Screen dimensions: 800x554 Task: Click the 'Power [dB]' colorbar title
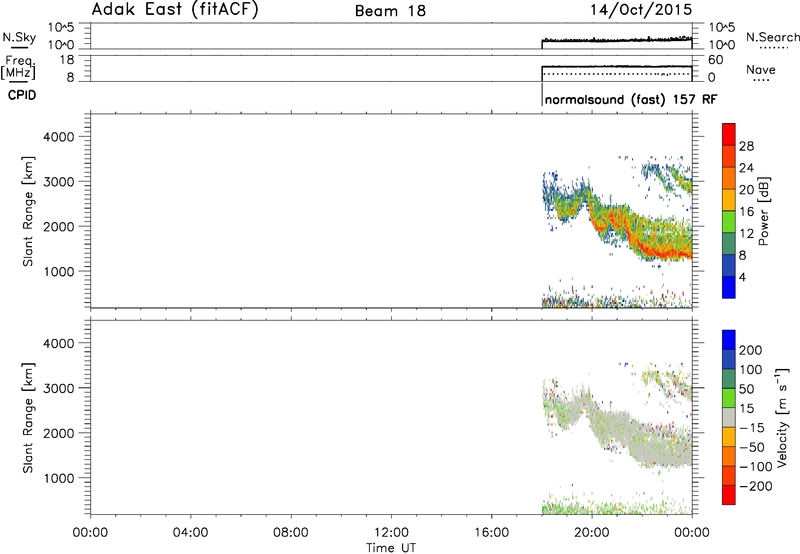(x=764, y=211)
